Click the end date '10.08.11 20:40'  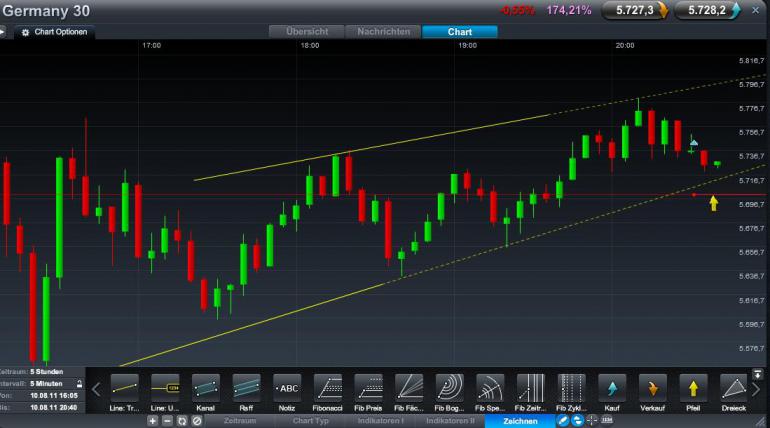[x=54, y=407]
